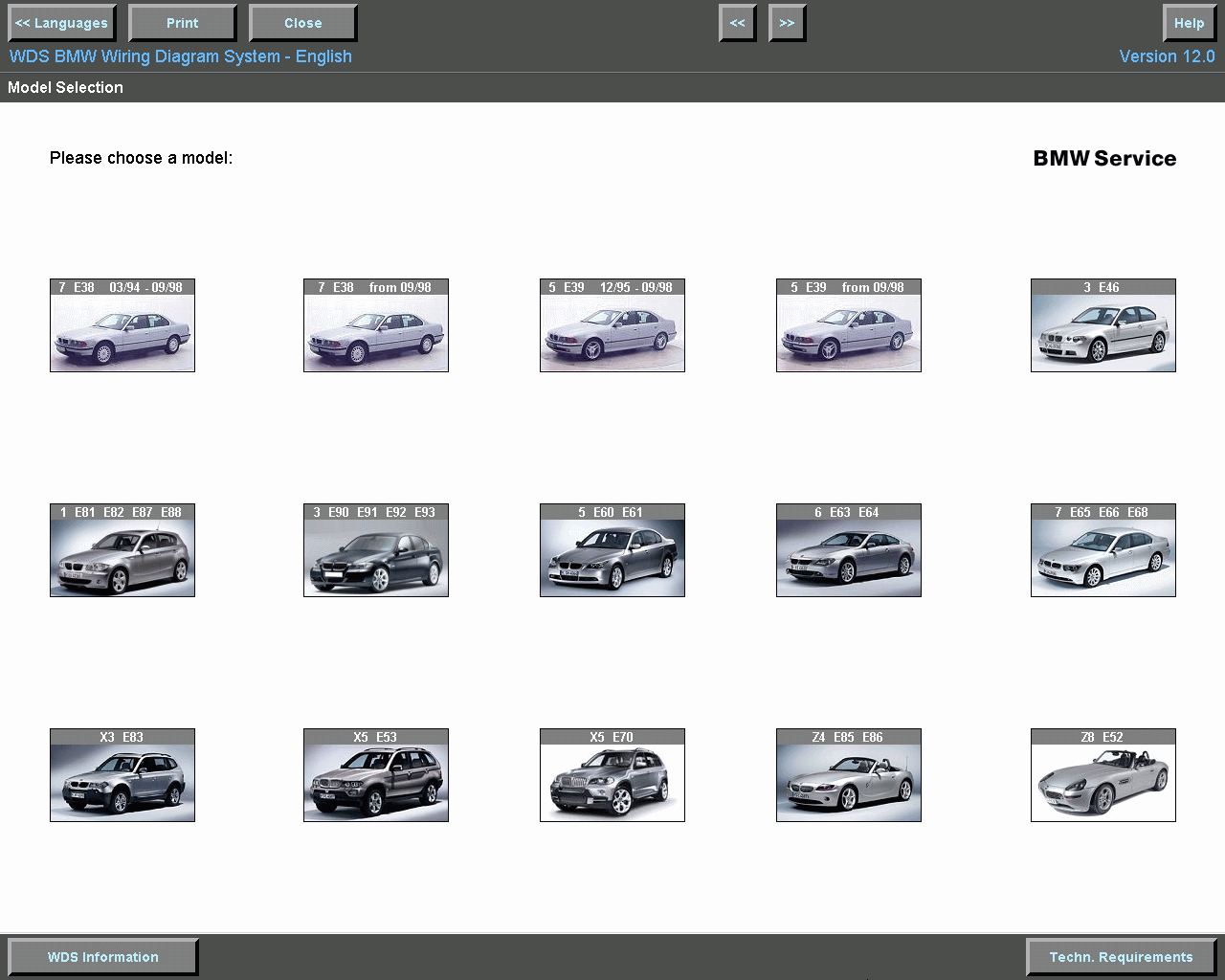Choose the E39 5 Series from 09/98
1225x980 pixels.
[848, 325]
